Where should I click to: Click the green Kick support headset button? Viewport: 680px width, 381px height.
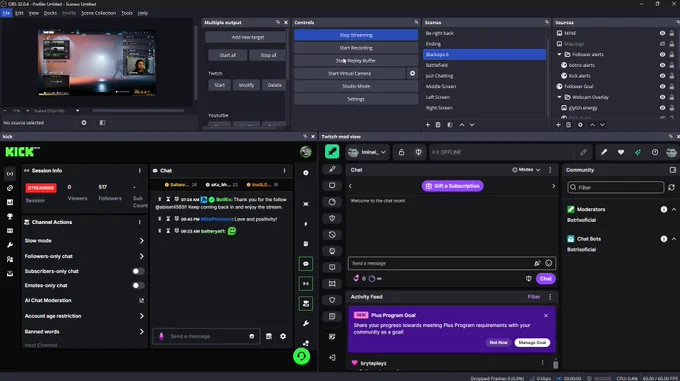point(301,356)
